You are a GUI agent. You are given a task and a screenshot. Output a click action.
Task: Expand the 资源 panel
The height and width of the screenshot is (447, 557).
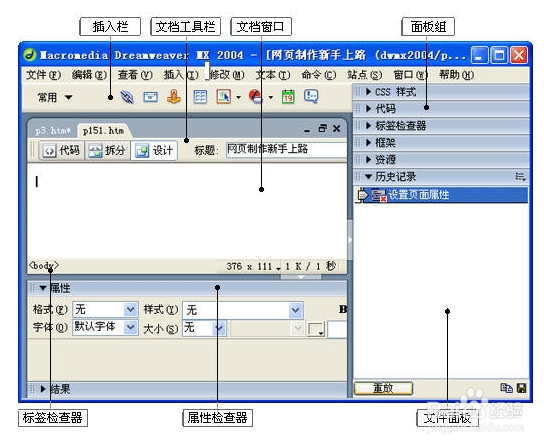[368, 160]
